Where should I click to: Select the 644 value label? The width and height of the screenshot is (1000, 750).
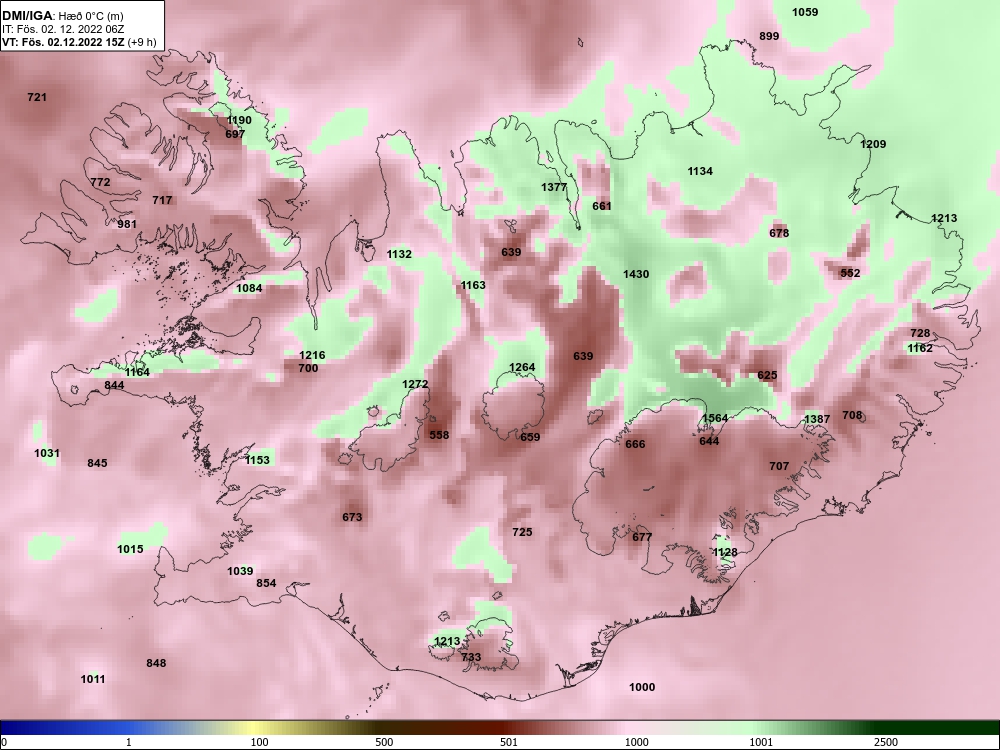(709, 442)
